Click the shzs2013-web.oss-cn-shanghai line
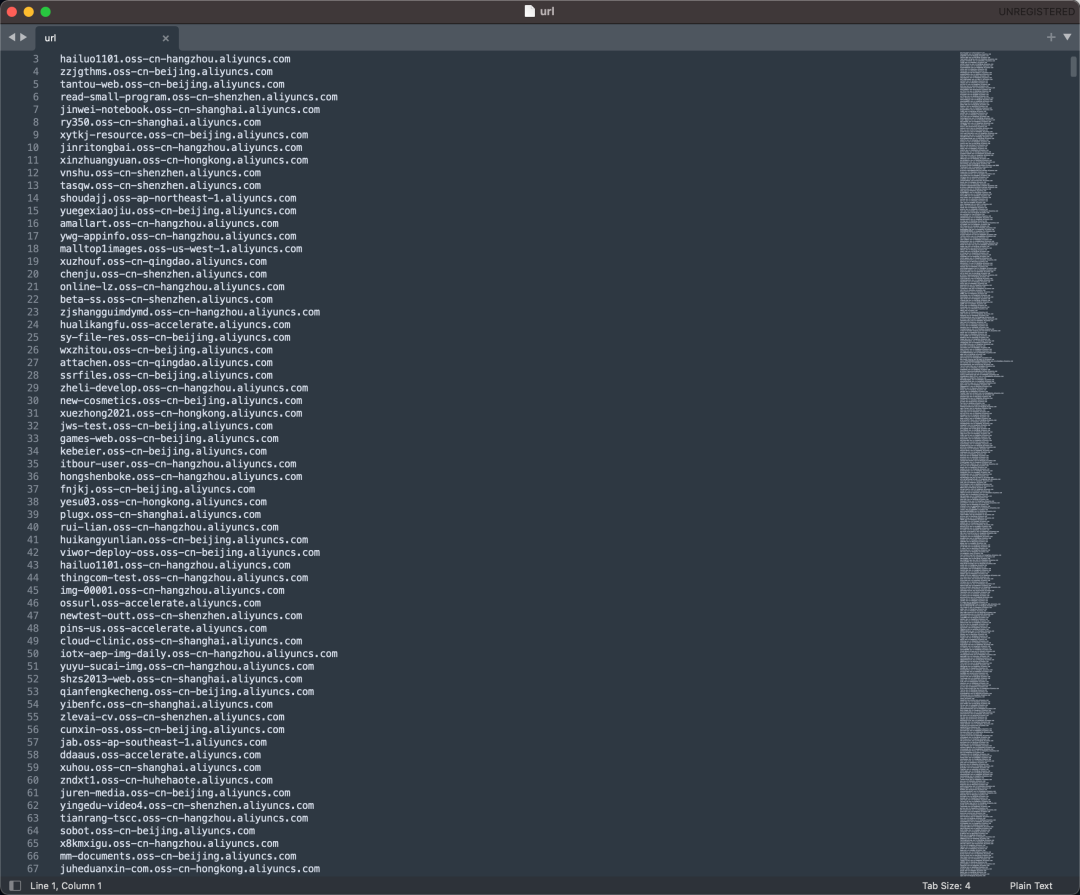1080x895 pixels. (x=181, y=679)
